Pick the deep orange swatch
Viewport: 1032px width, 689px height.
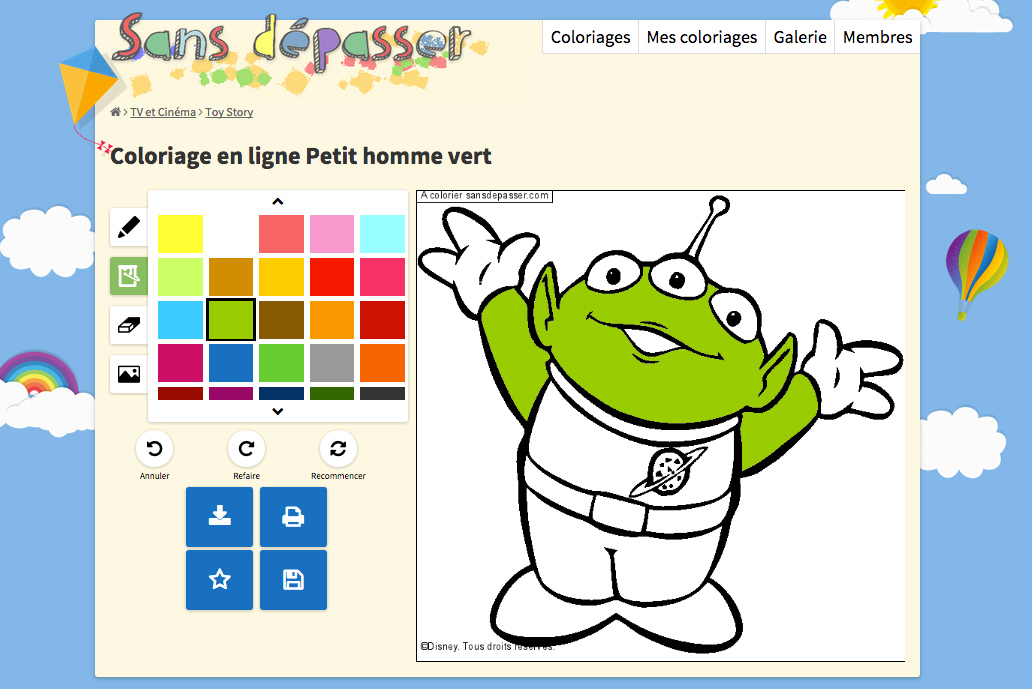point(382,363)
